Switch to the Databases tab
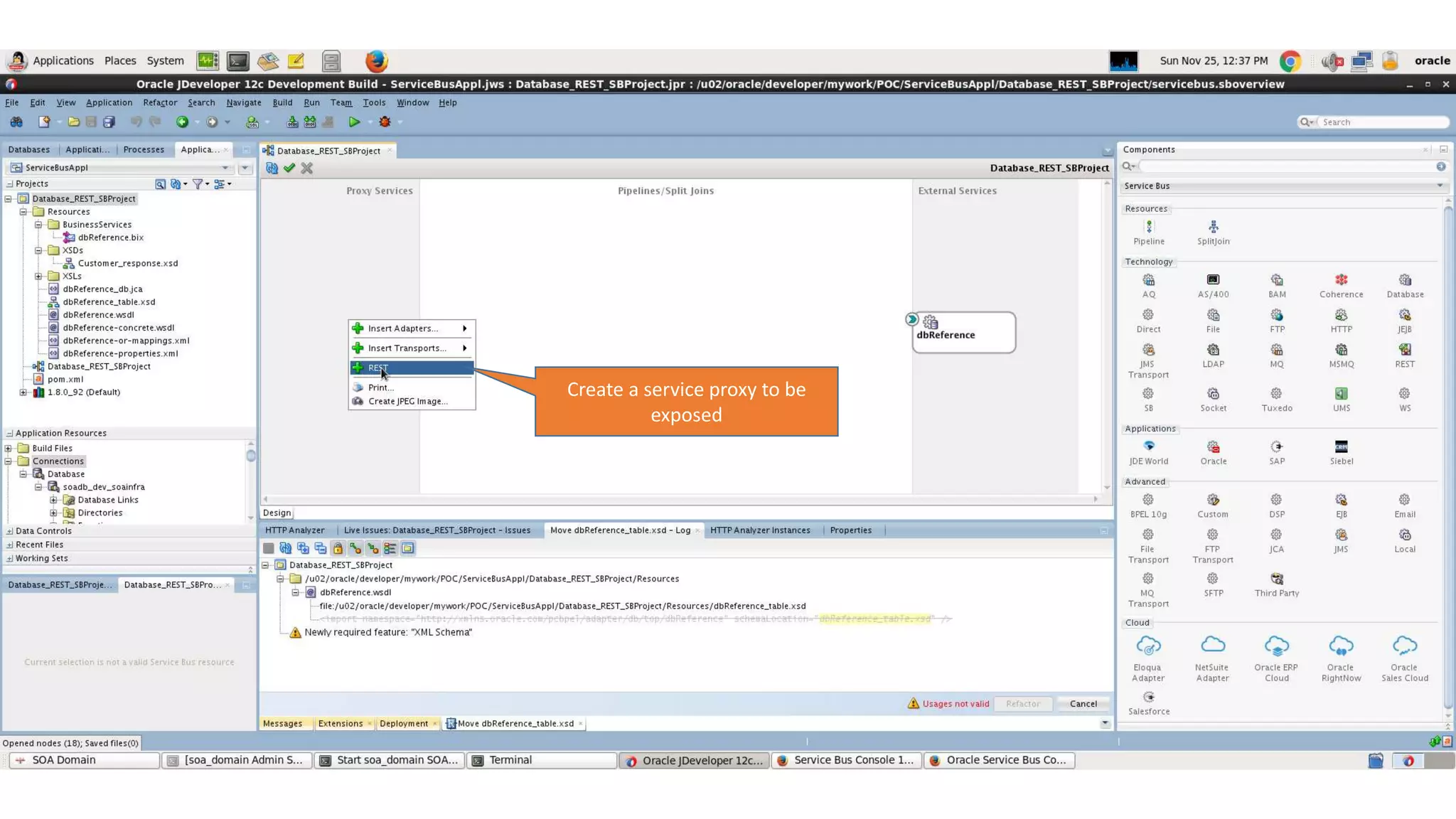 (29, 150)
